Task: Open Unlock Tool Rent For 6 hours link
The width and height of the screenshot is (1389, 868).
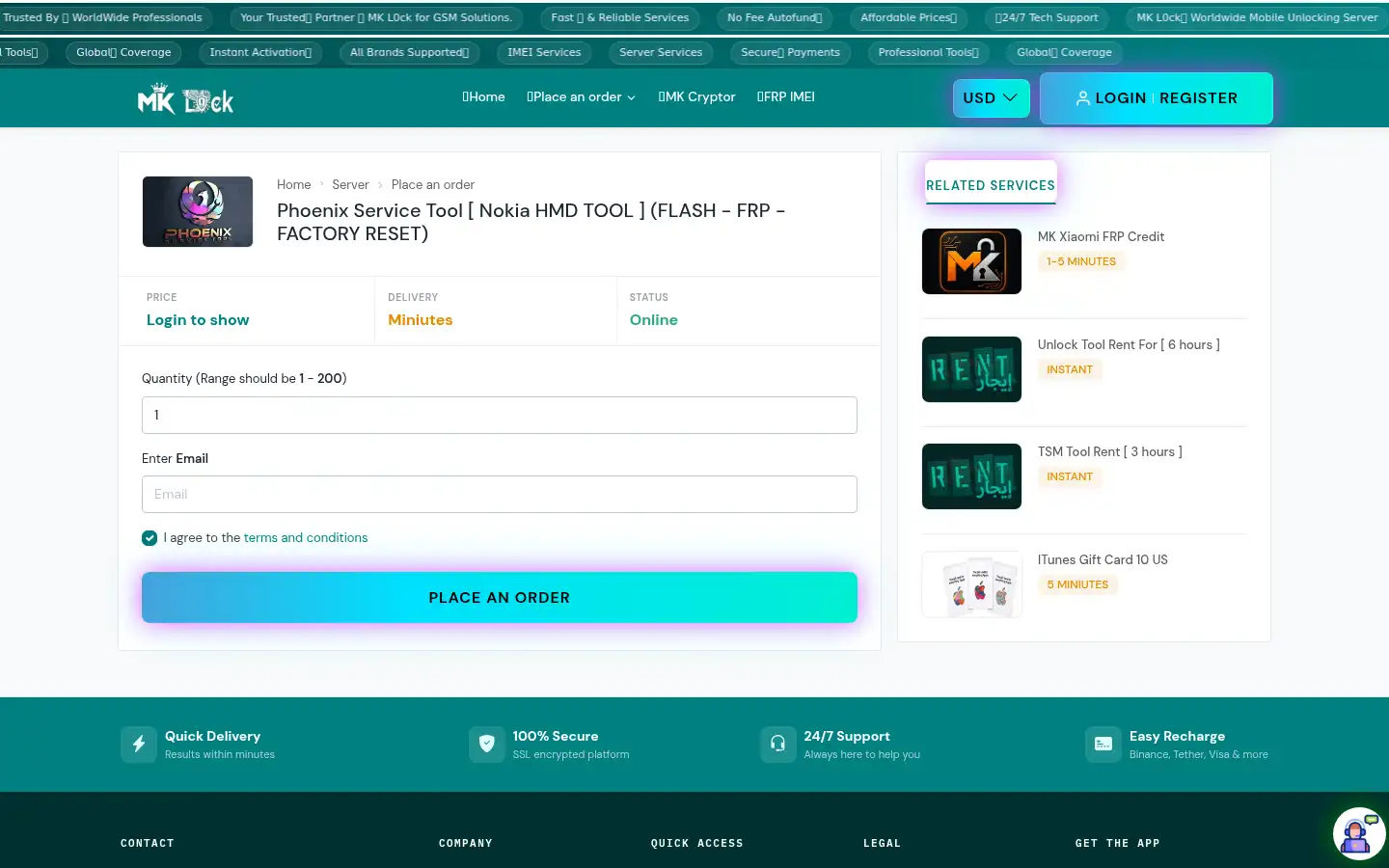Action: pos(1129,345)
